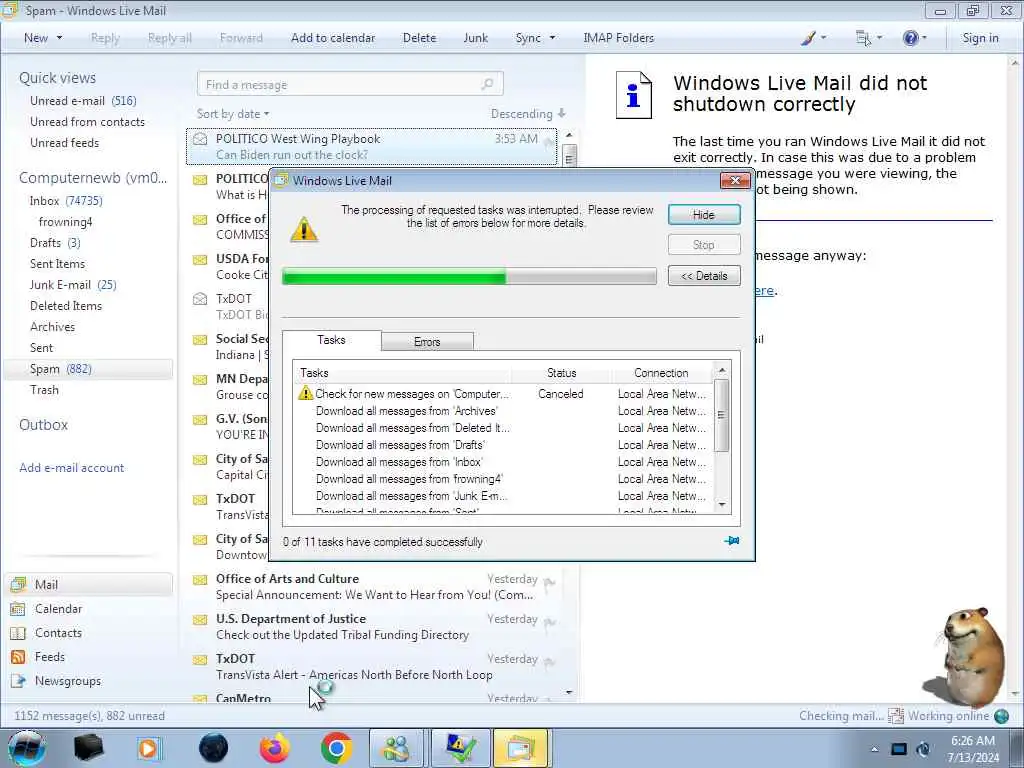Select the Outbox heading
This screenshot has width=1024, height=768.
43,424
